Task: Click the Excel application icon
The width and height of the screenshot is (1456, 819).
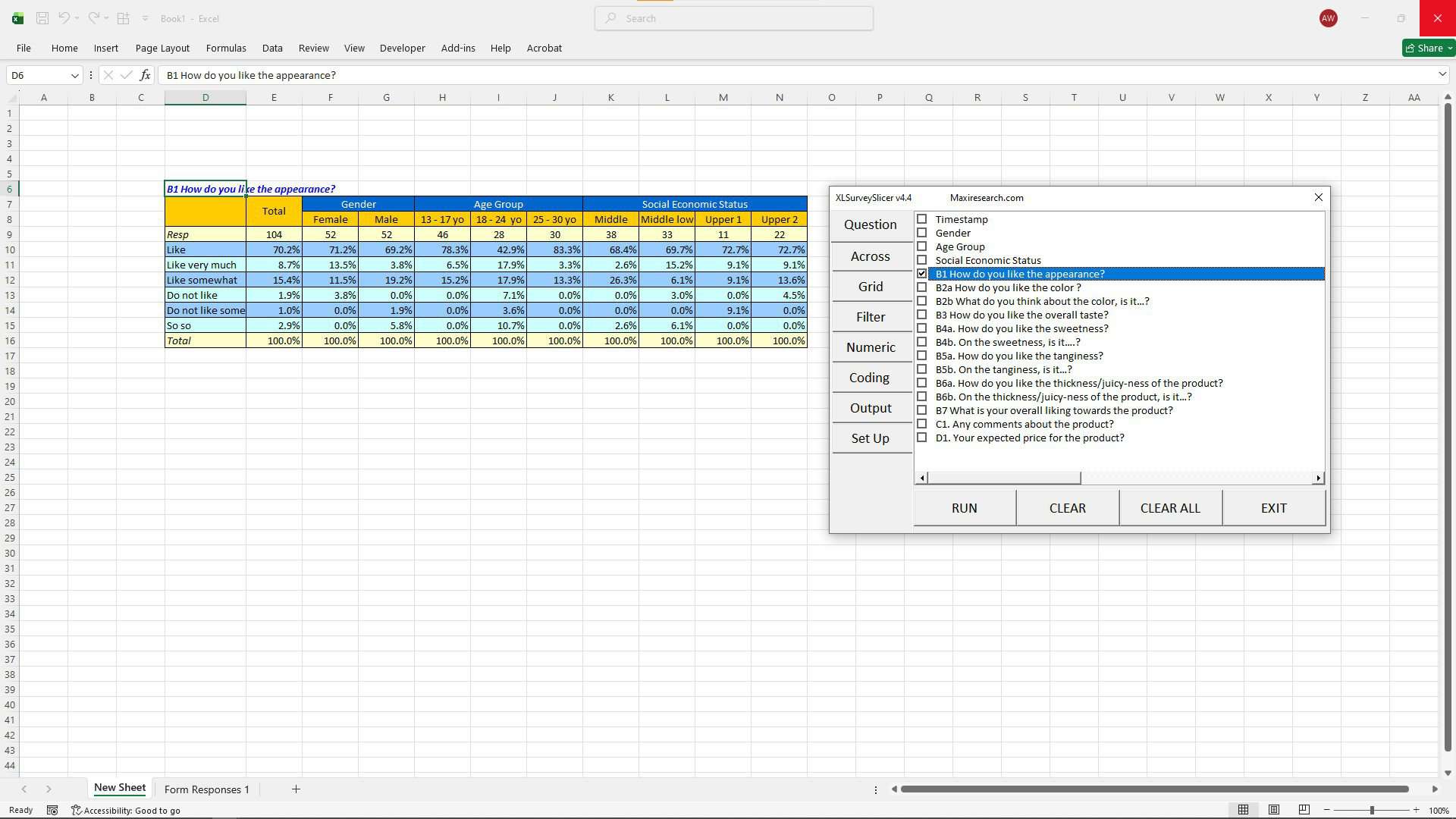Action: [17, 18]
